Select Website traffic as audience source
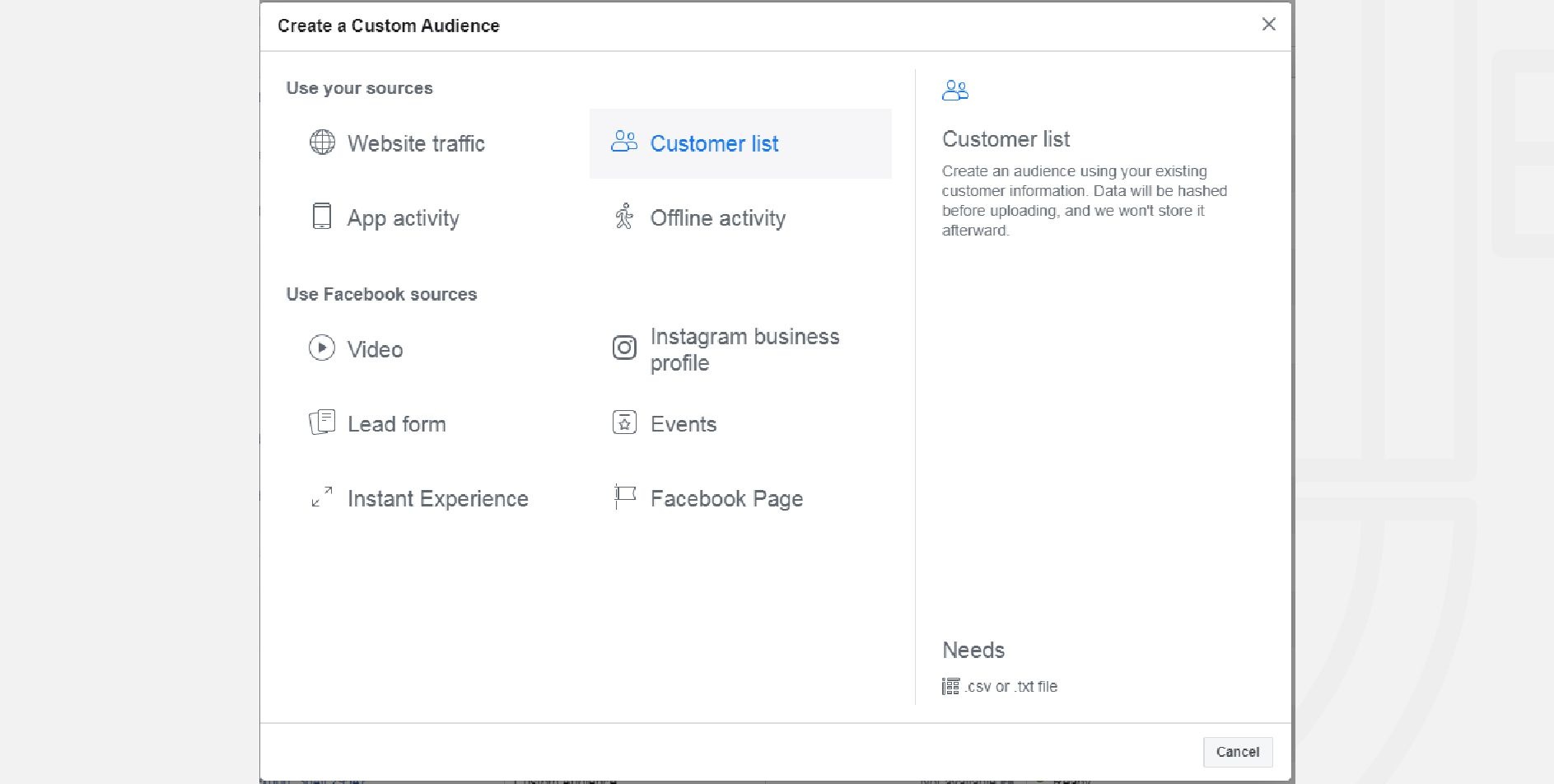This screenshot has height=784, width=1554. point(416,143)
